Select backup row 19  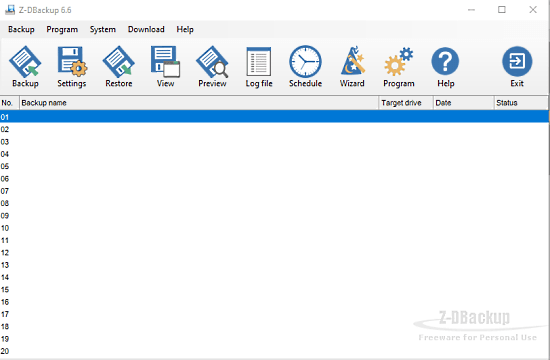coord(274,339)
